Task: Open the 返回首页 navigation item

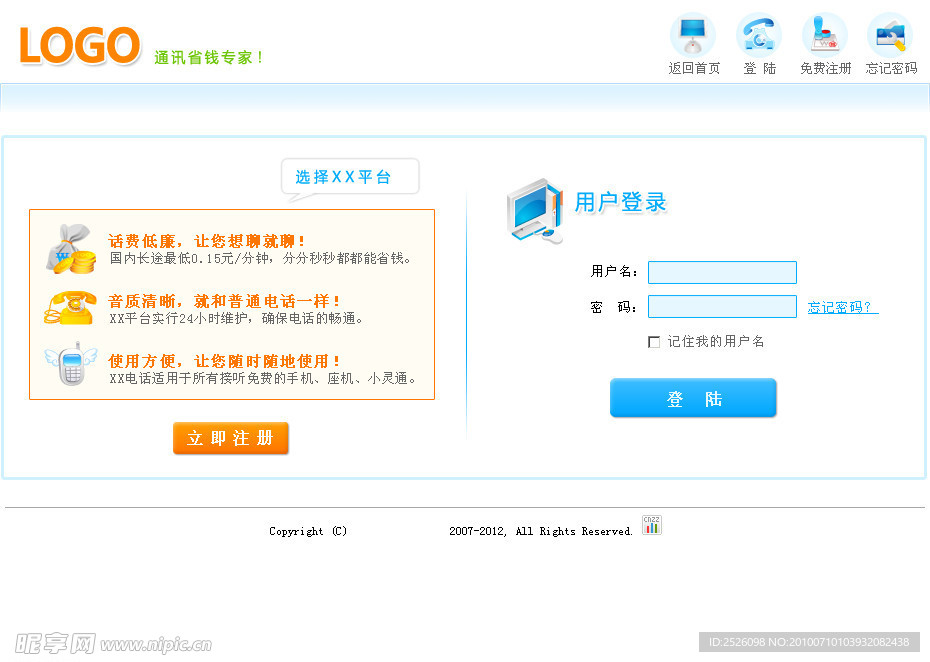Action: [694, 69]
